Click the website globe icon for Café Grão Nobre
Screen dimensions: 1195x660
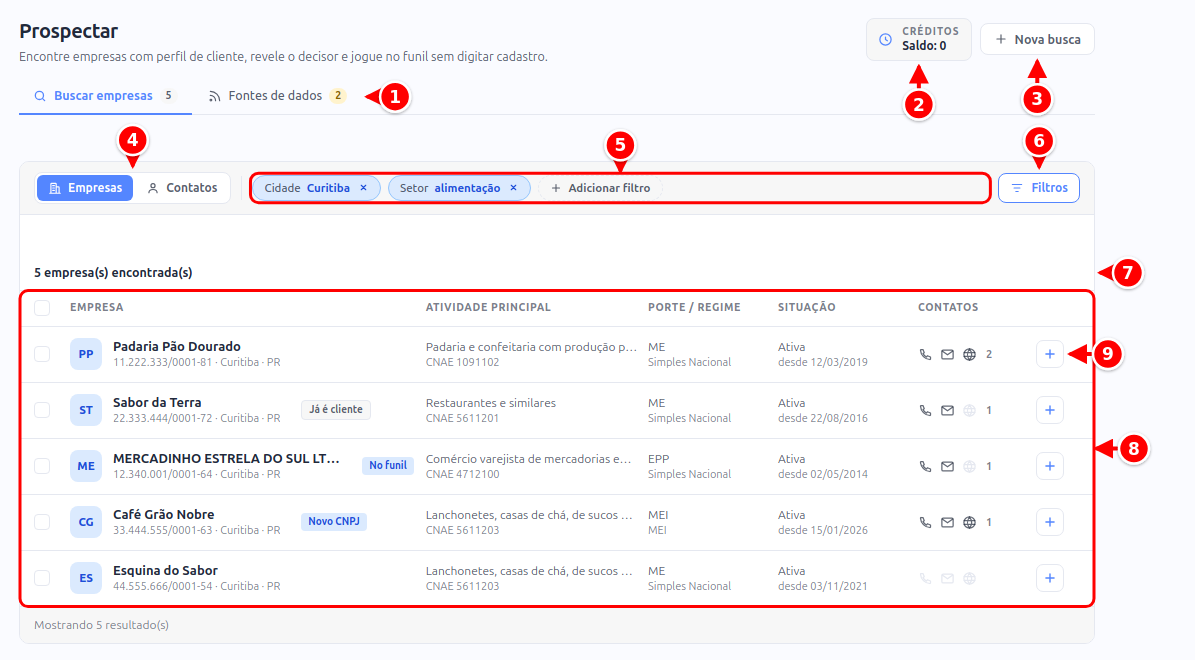[969, 522]
